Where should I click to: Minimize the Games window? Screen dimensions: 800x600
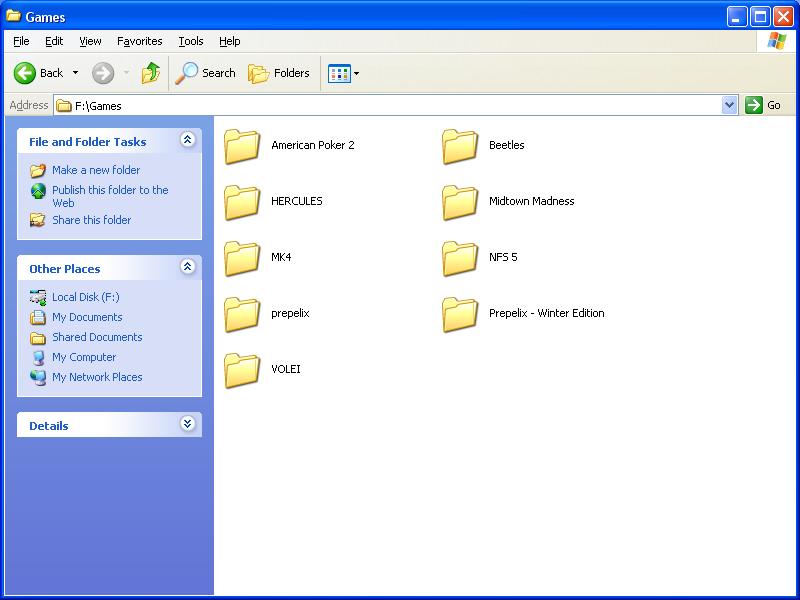pos(737,17)
